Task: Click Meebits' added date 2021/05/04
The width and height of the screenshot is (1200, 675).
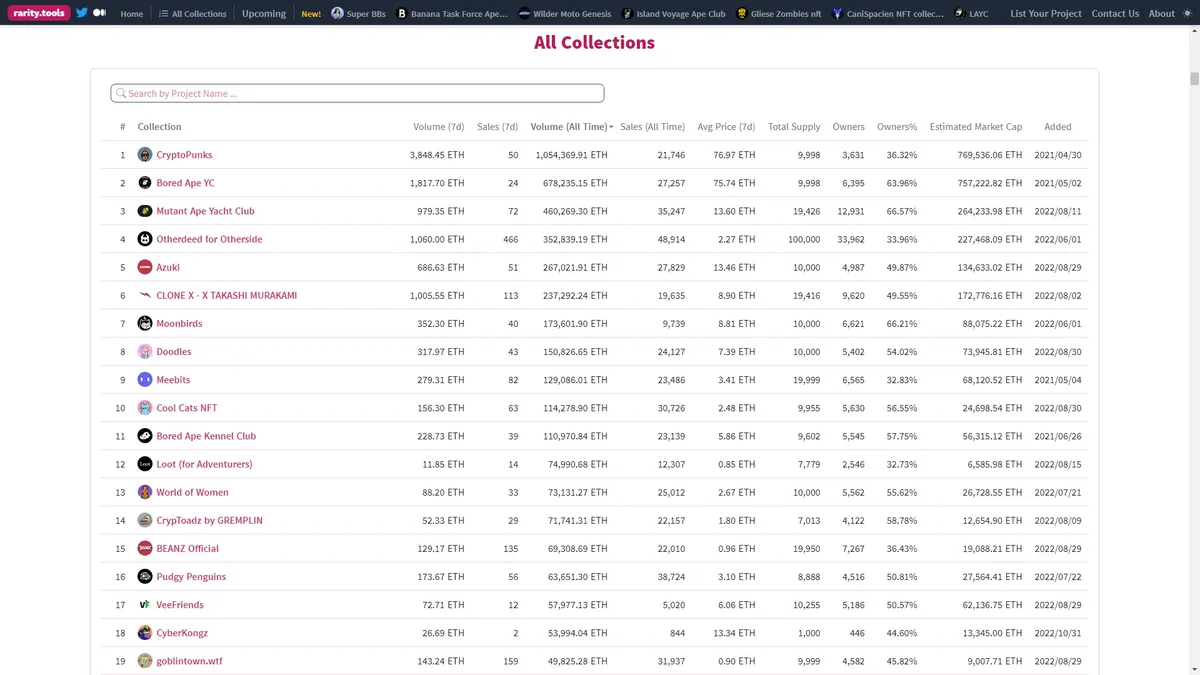Action: point(1058,380)
